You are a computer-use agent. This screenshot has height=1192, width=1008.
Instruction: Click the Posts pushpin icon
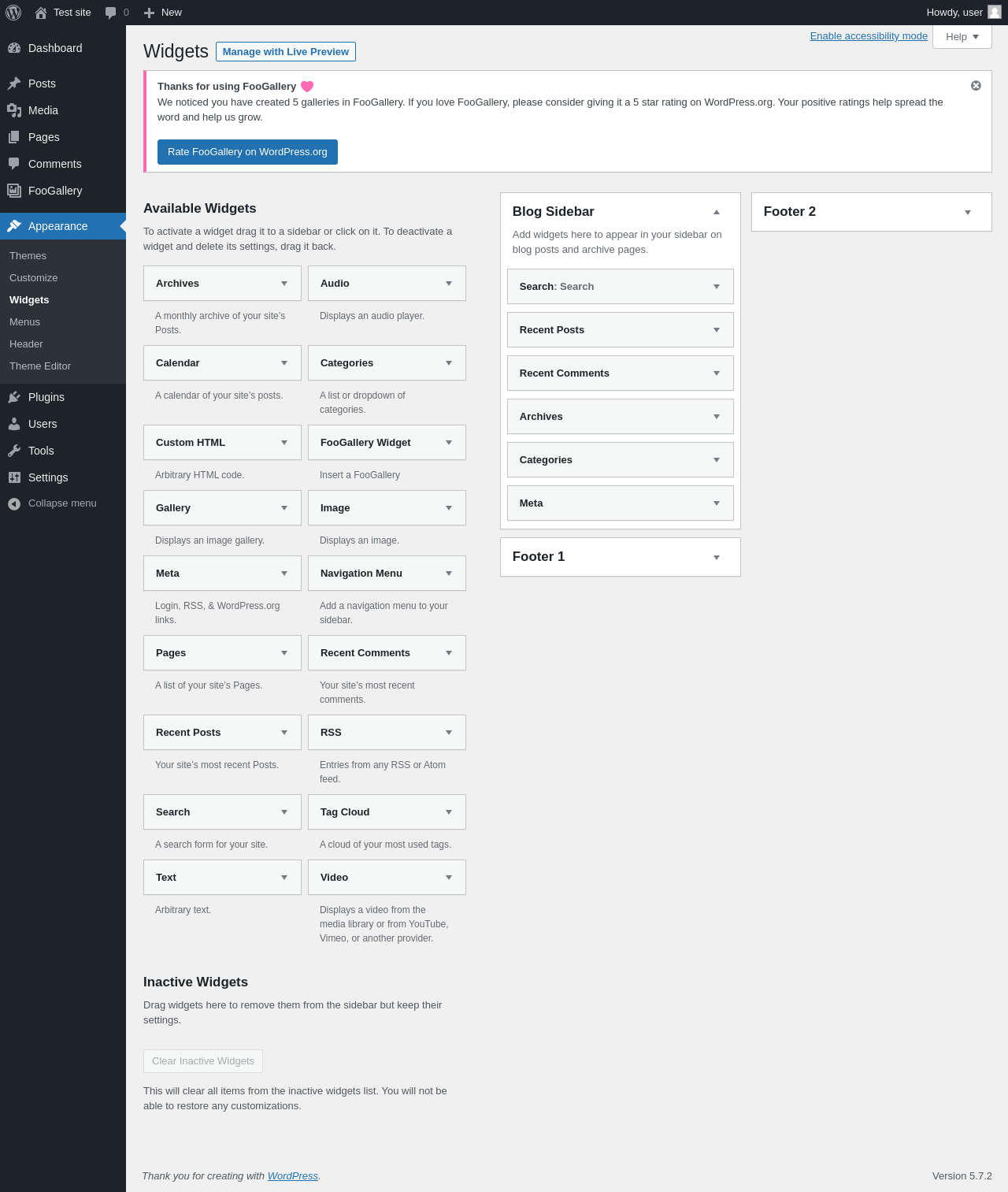(x=14, y=84)
